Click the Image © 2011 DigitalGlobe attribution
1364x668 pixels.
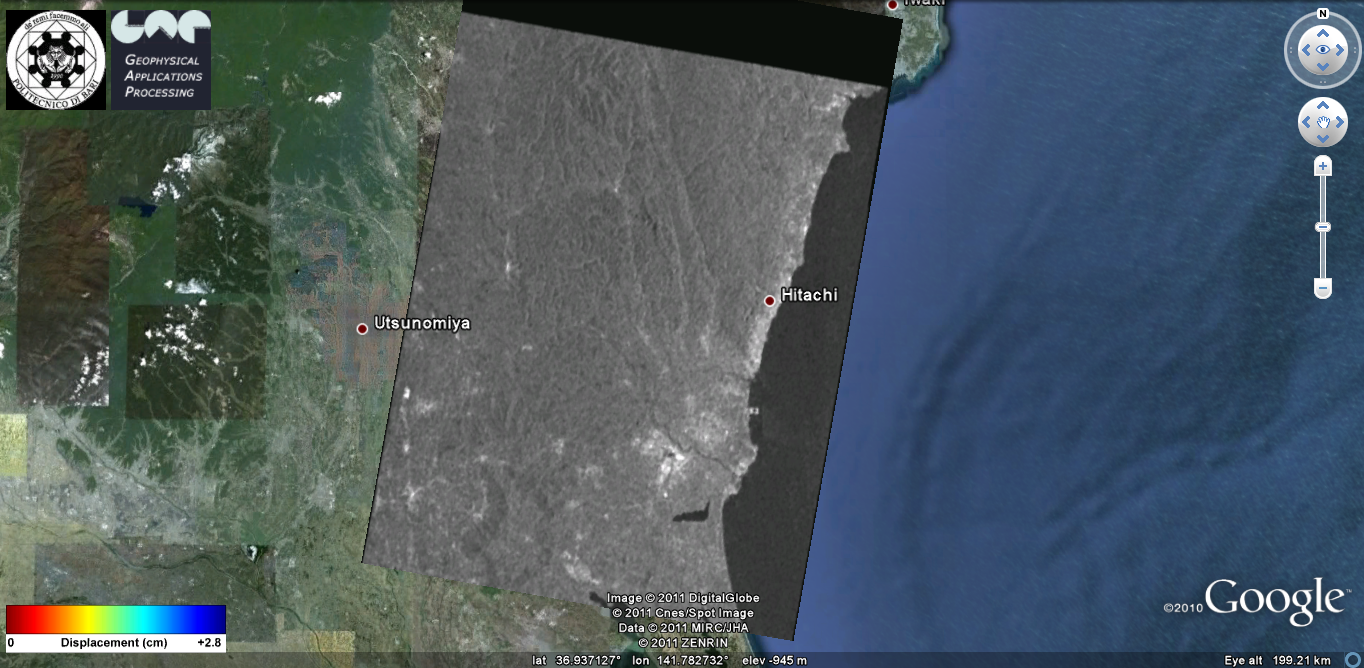pos(683,598)
